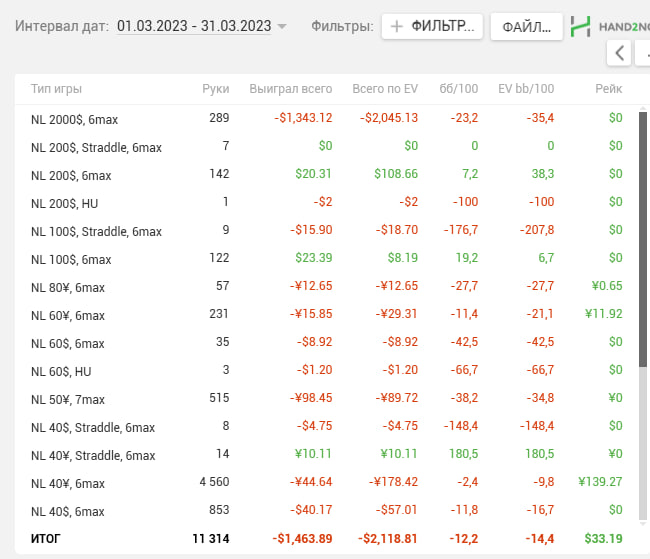Select the NL 40¥, 6max row

pyautogui.click(x=327, y=482)
